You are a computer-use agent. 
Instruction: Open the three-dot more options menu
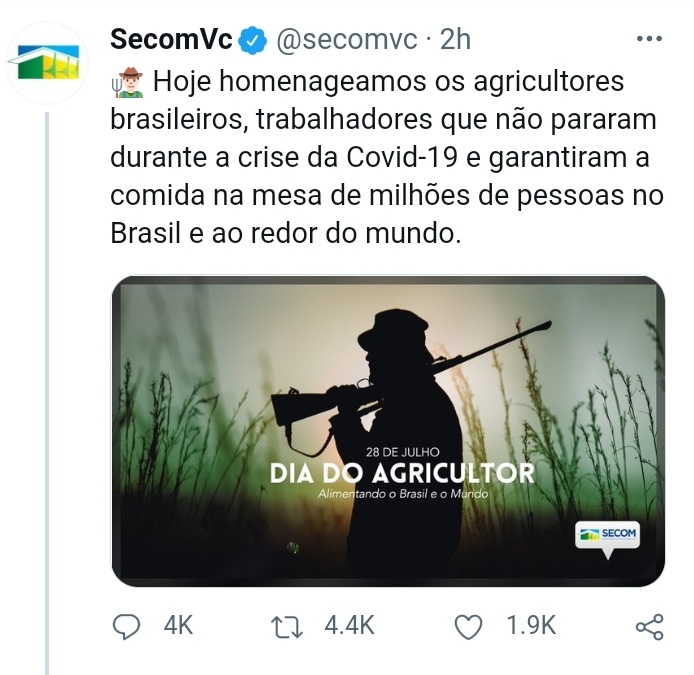tap(649, 39)
